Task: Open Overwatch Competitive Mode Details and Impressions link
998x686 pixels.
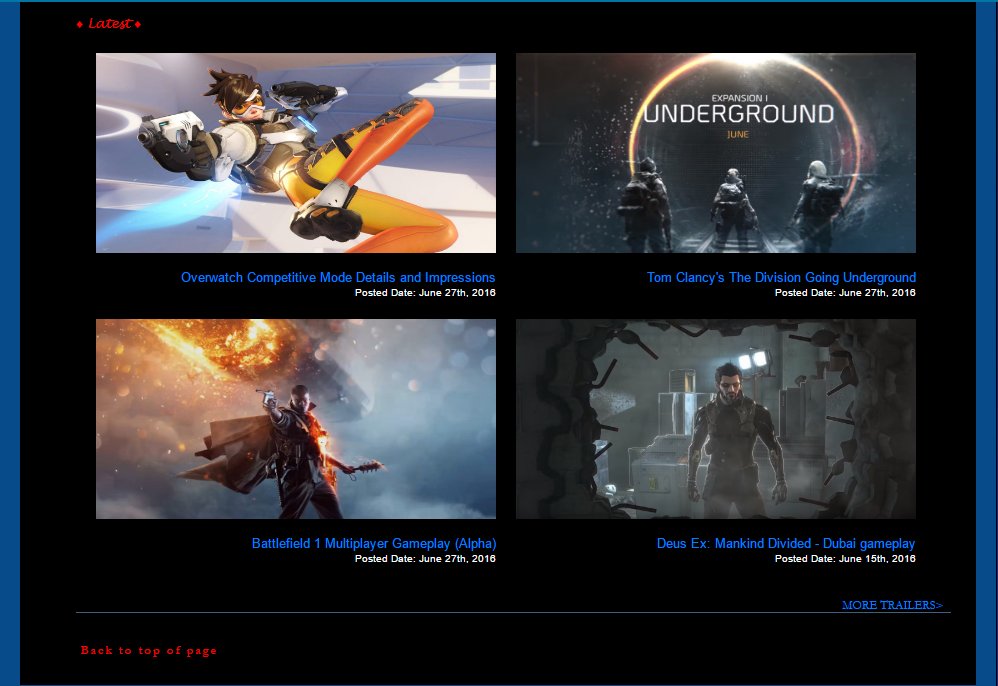Action: [x=338, y=277]
